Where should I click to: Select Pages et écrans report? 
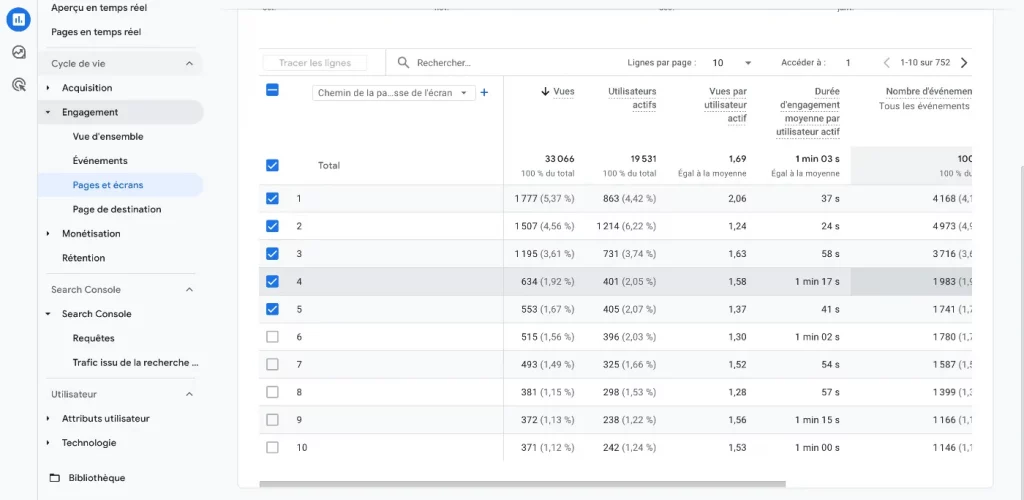(x=108, y=185)
